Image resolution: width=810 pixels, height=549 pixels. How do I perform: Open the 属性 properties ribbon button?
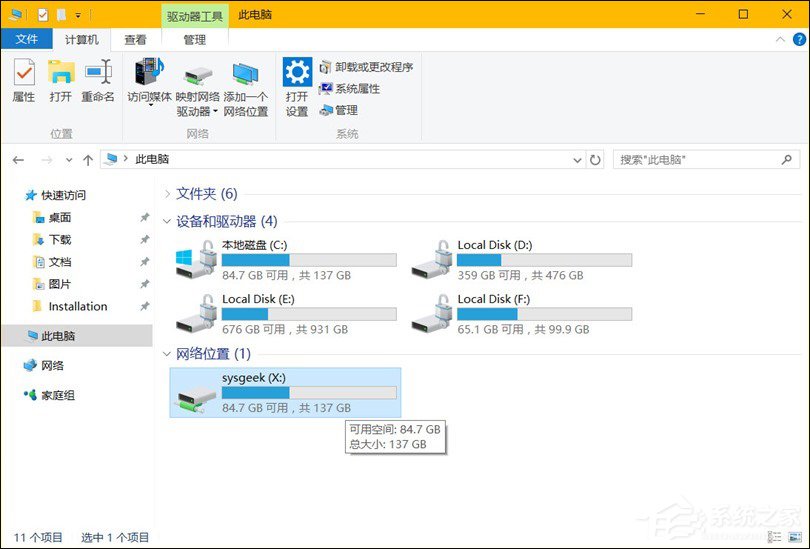(24, 80)
